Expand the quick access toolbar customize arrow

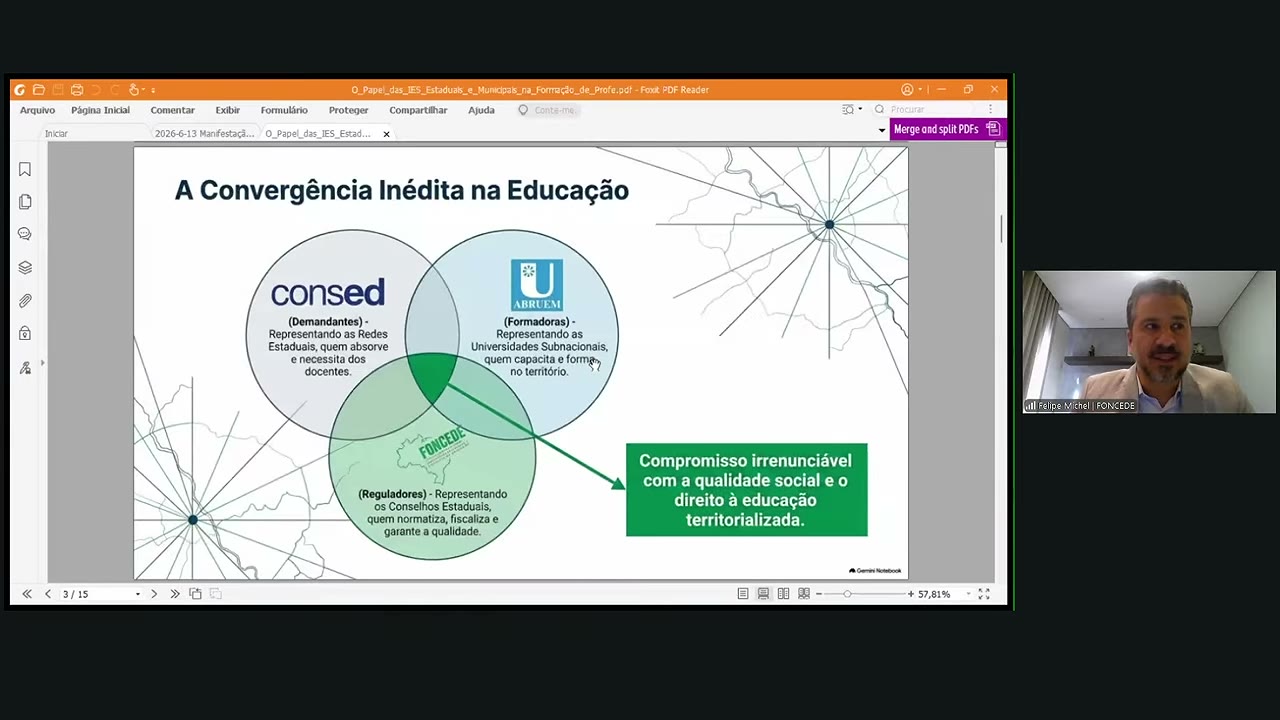[153, 90]
